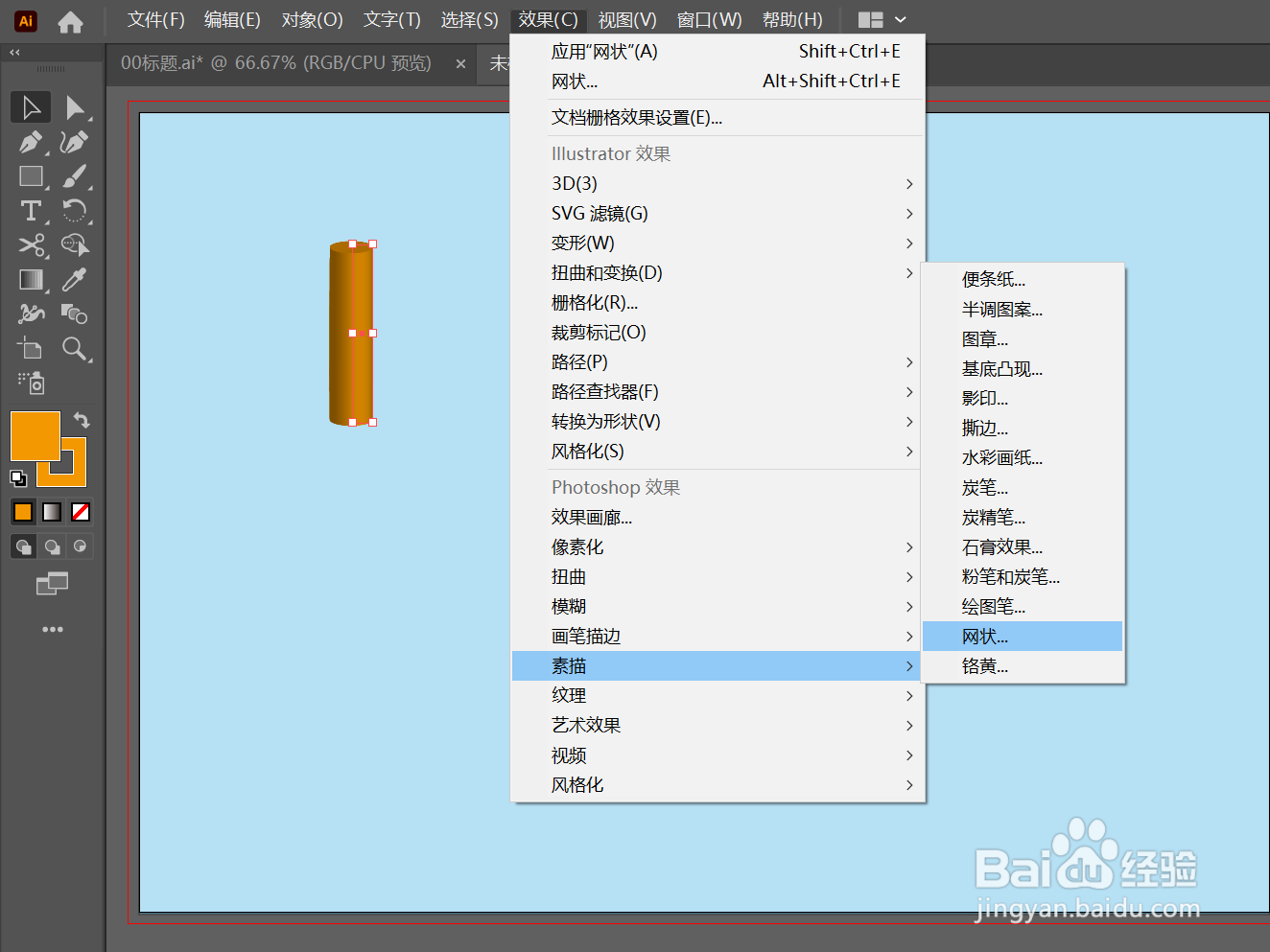Toggle the Change Screen Mode control

click(x=53, y=582)
